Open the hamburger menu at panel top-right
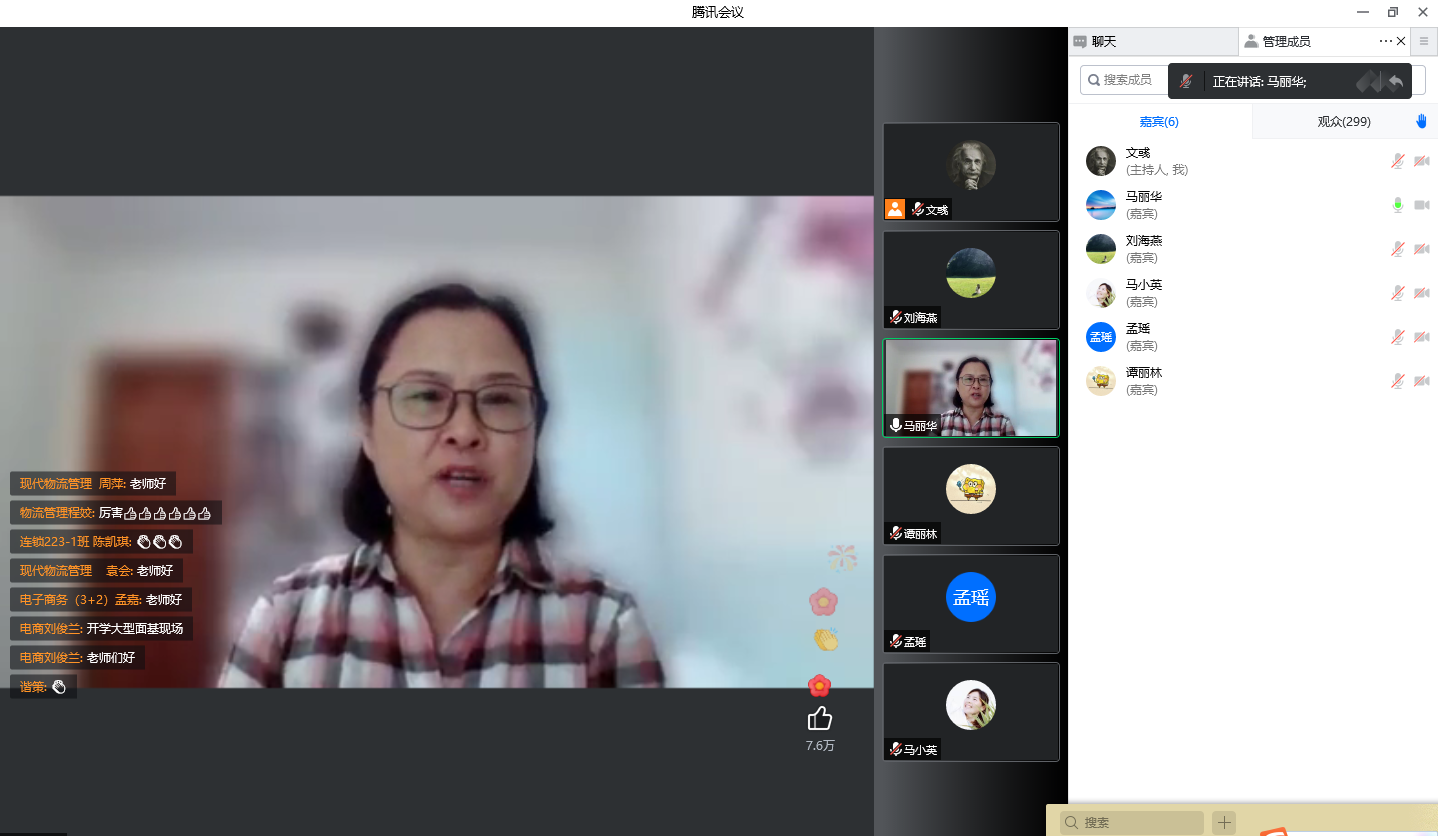Viewport: 1438px width, 836px height. pos(1424,41)
